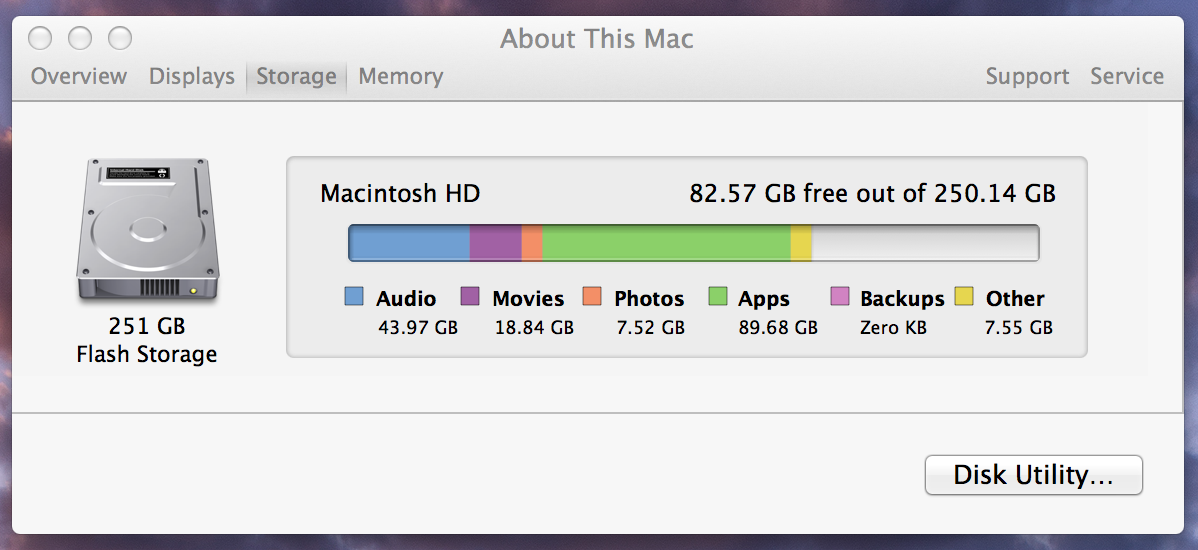Click the blue Audio legend swatch
This screenshot has height=550, width=1198.
click(x=354, y=296)
